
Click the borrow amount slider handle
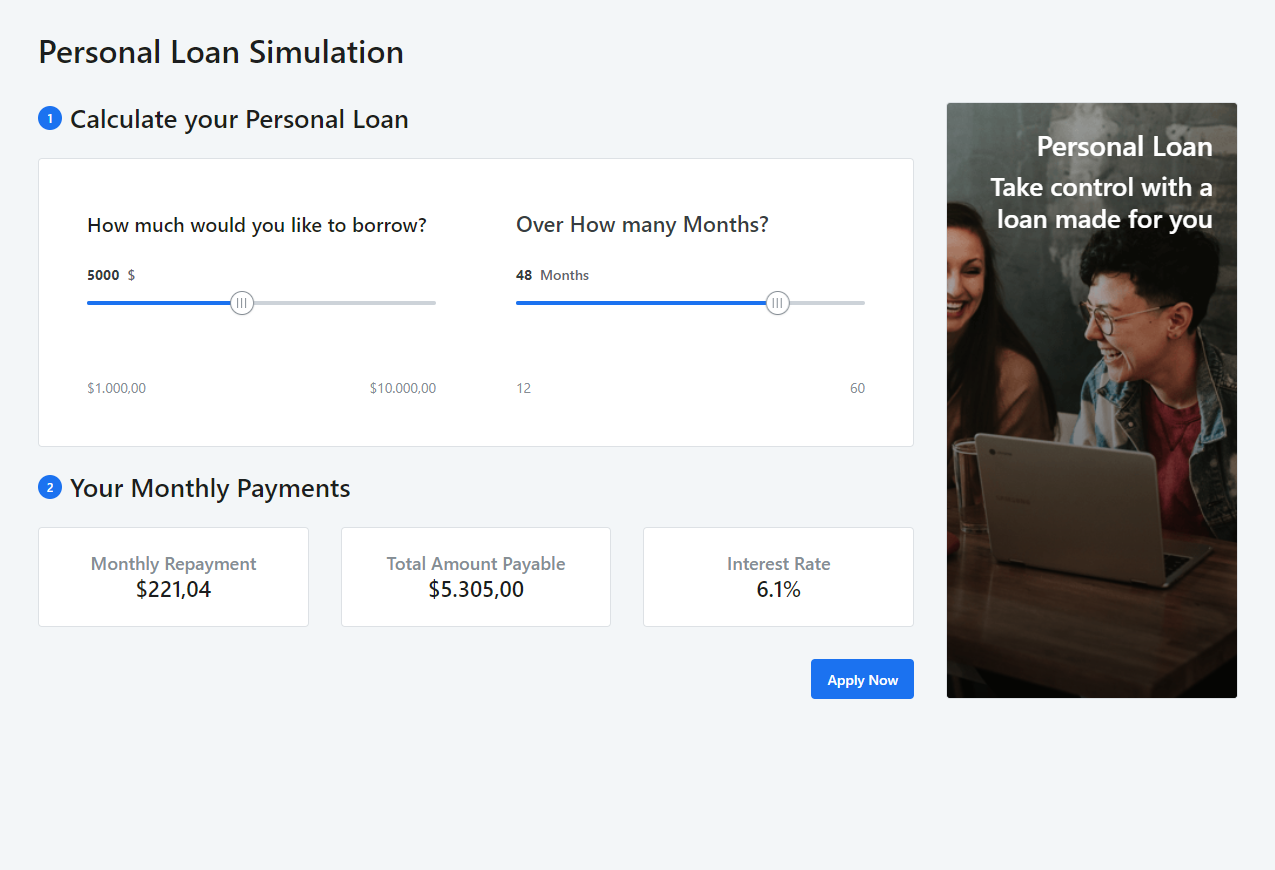(x=242, y=303)
